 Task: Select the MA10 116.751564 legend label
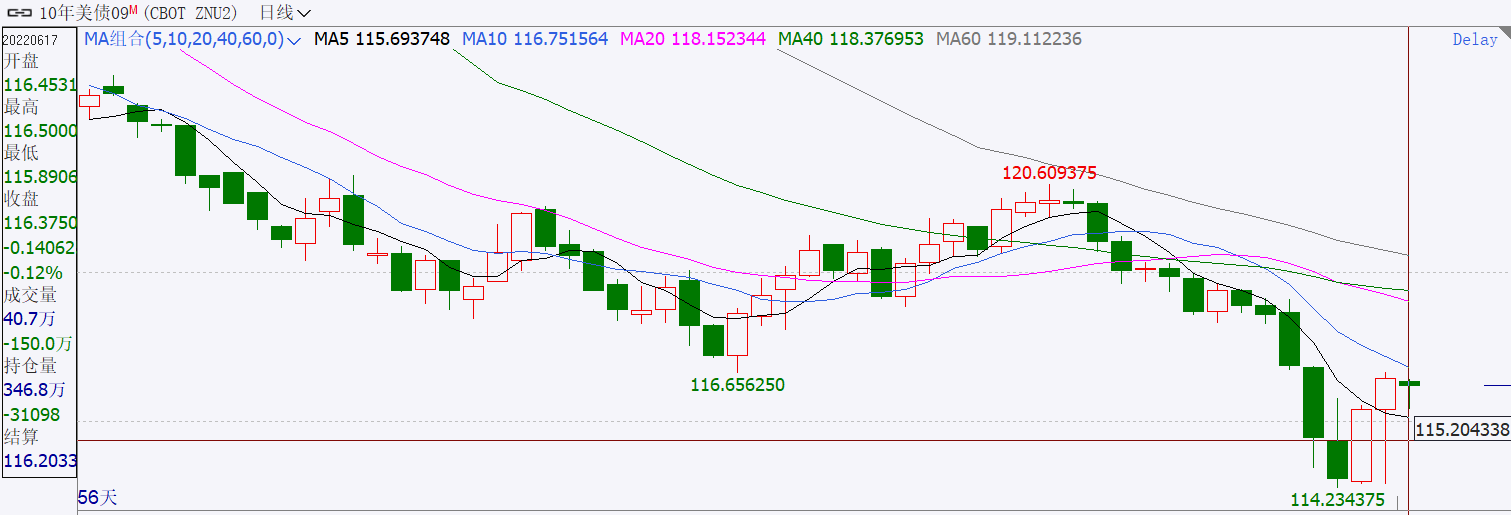536,39
